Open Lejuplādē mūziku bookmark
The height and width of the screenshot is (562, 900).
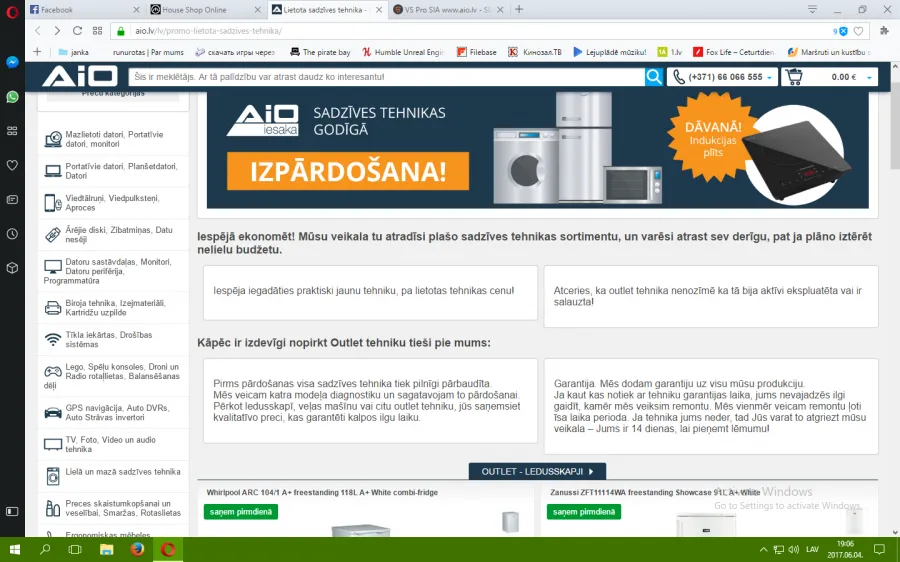pyautogui.click(x=610, y=52)
